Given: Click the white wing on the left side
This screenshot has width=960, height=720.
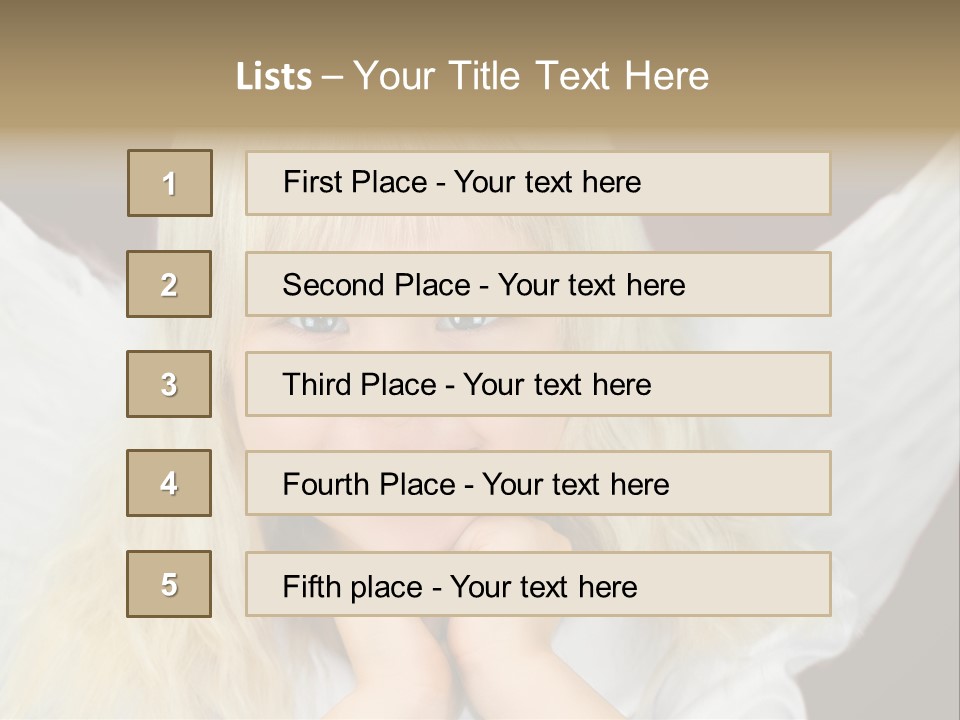Looking at the screenshot, I should click(60, 320).
